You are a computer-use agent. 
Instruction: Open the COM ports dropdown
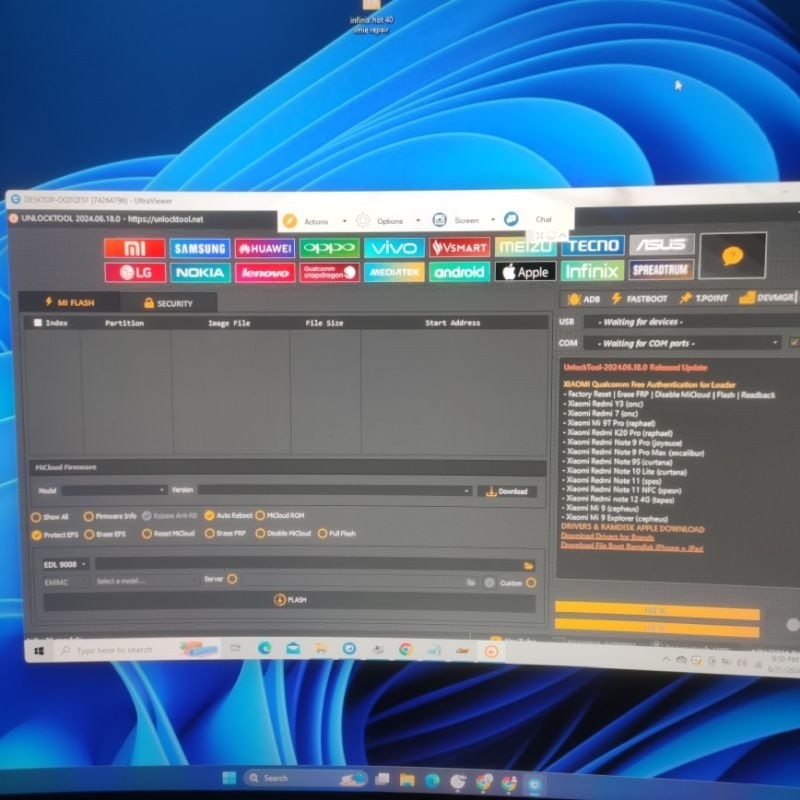click(x=682, y=343)
